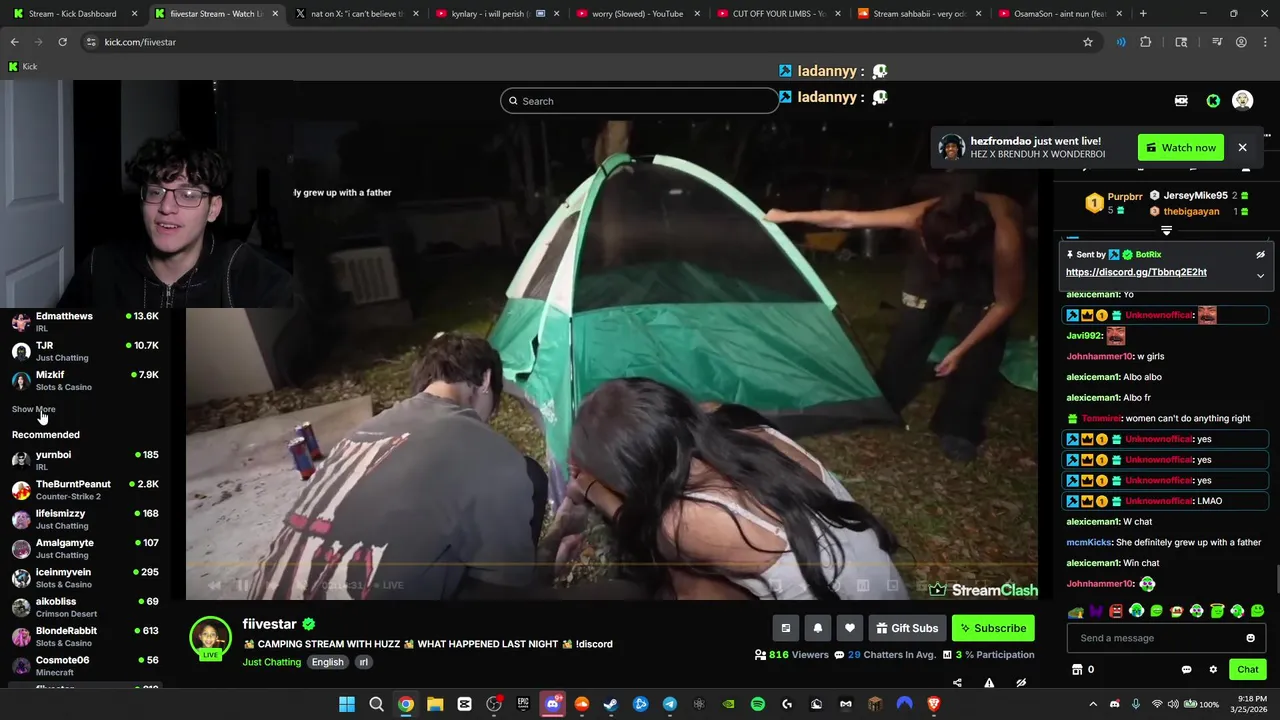Open the emoji picker in message box
The image size is (1280, 720).
point(1250,638)
